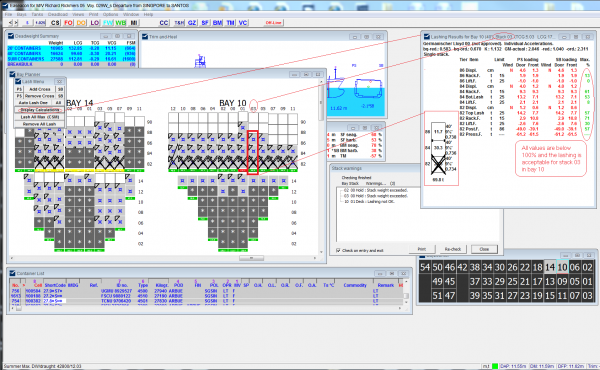The width and height of the screenshot is (600, 370).
Task: Select the CC toolbar icon
Action: [164, 23]
